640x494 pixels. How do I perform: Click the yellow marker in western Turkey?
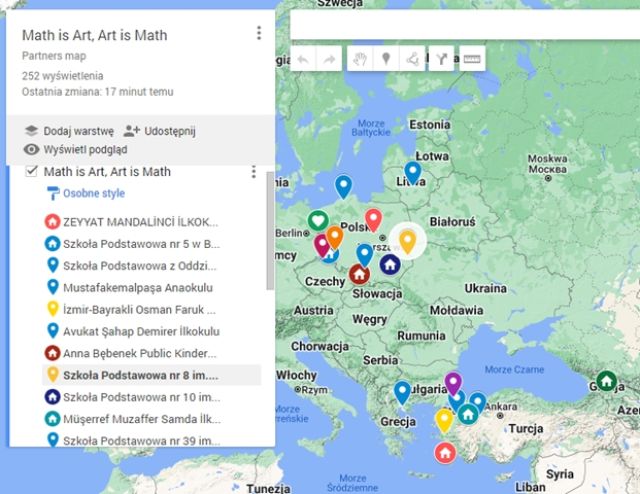[444, 421]
